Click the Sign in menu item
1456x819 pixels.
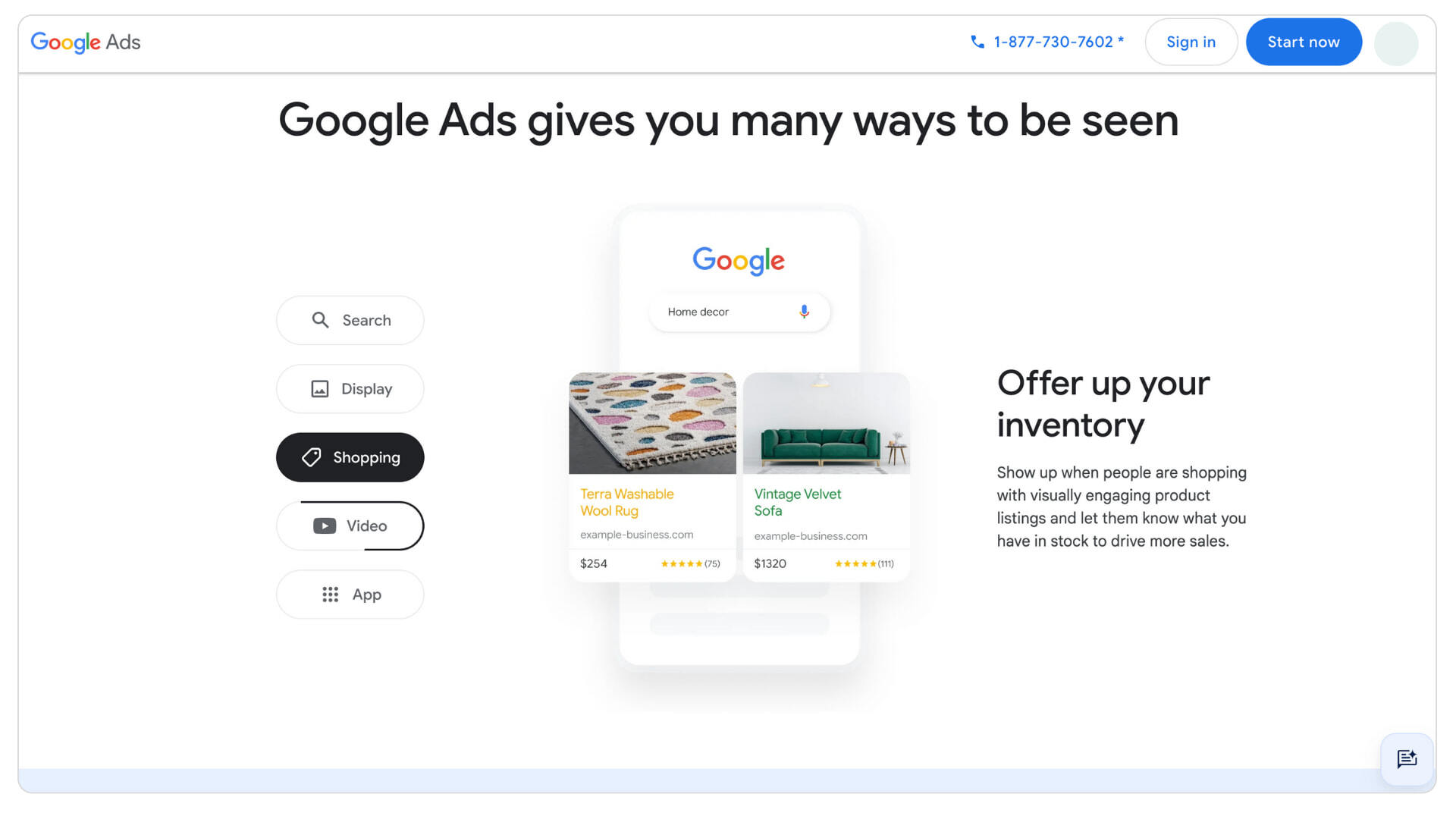1191,41
